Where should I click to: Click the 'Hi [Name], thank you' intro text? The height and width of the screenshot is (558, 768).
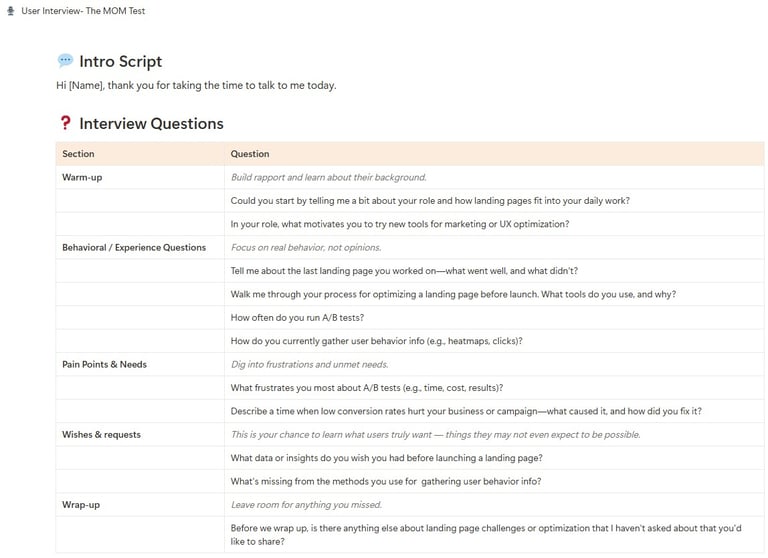coord(196,85)
